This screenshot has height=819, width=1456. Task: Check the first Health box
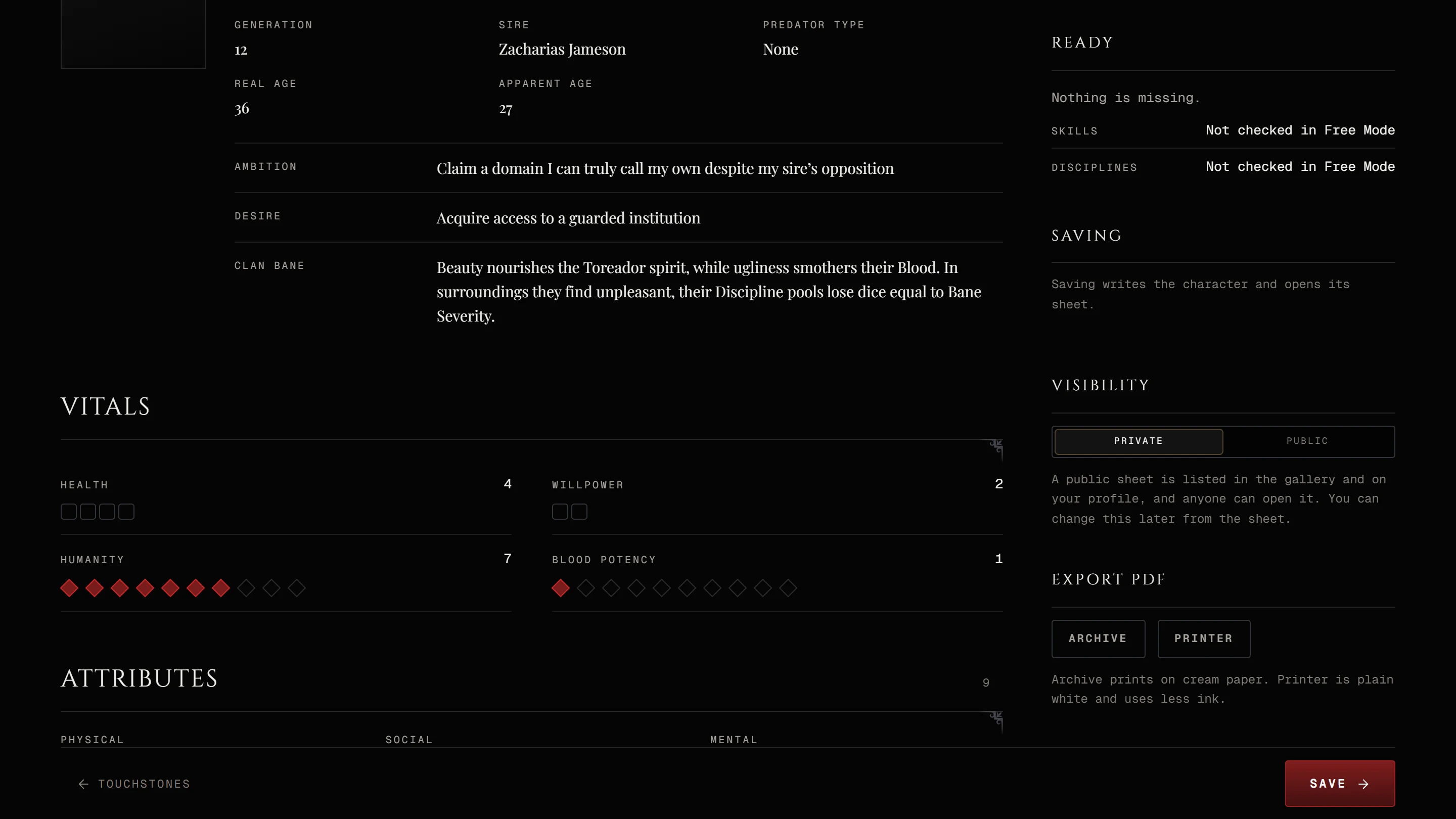pos(68,512)
